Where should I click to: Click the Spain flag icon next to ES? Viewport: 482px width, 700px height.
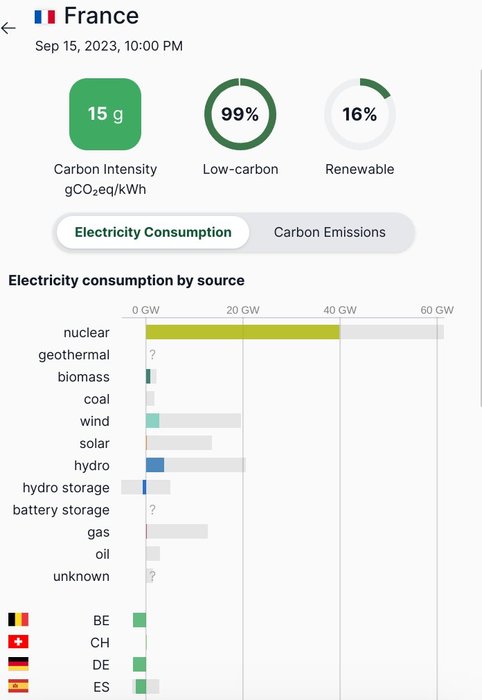18,686
